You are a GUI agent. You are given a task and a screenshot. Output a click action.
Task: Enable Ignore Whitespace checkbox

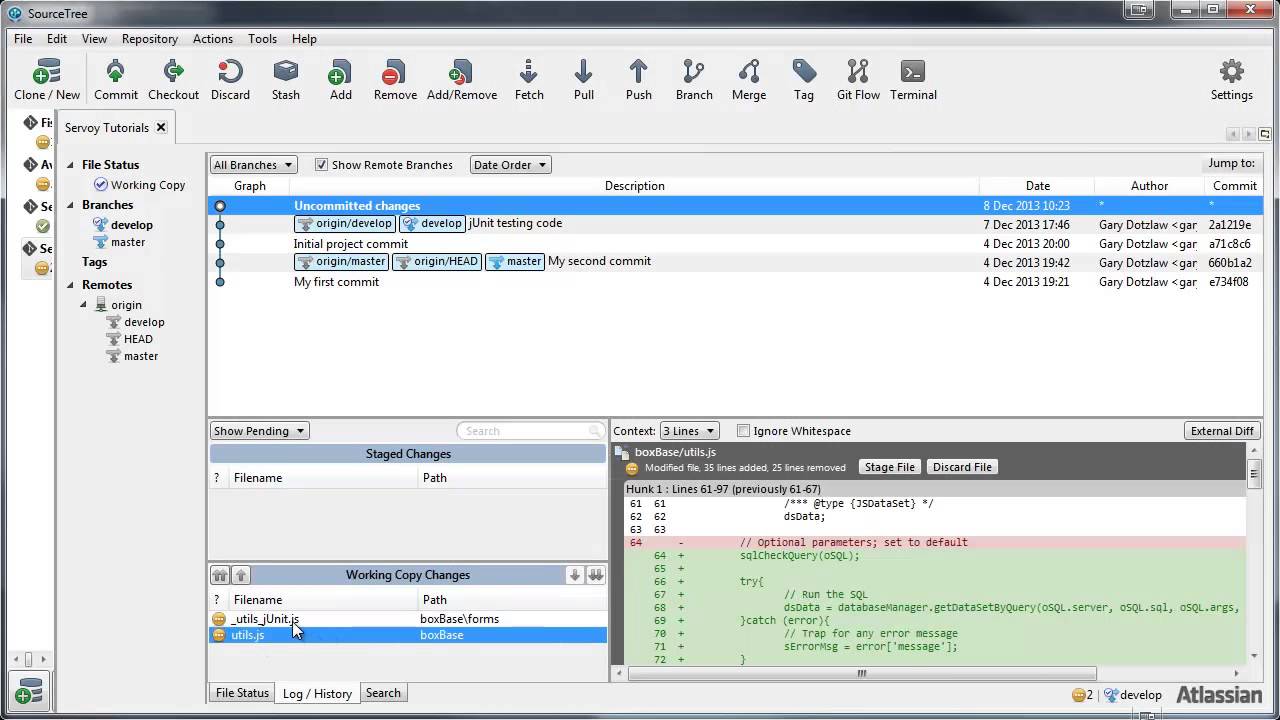pyautogui.click(x=743, y=431)
